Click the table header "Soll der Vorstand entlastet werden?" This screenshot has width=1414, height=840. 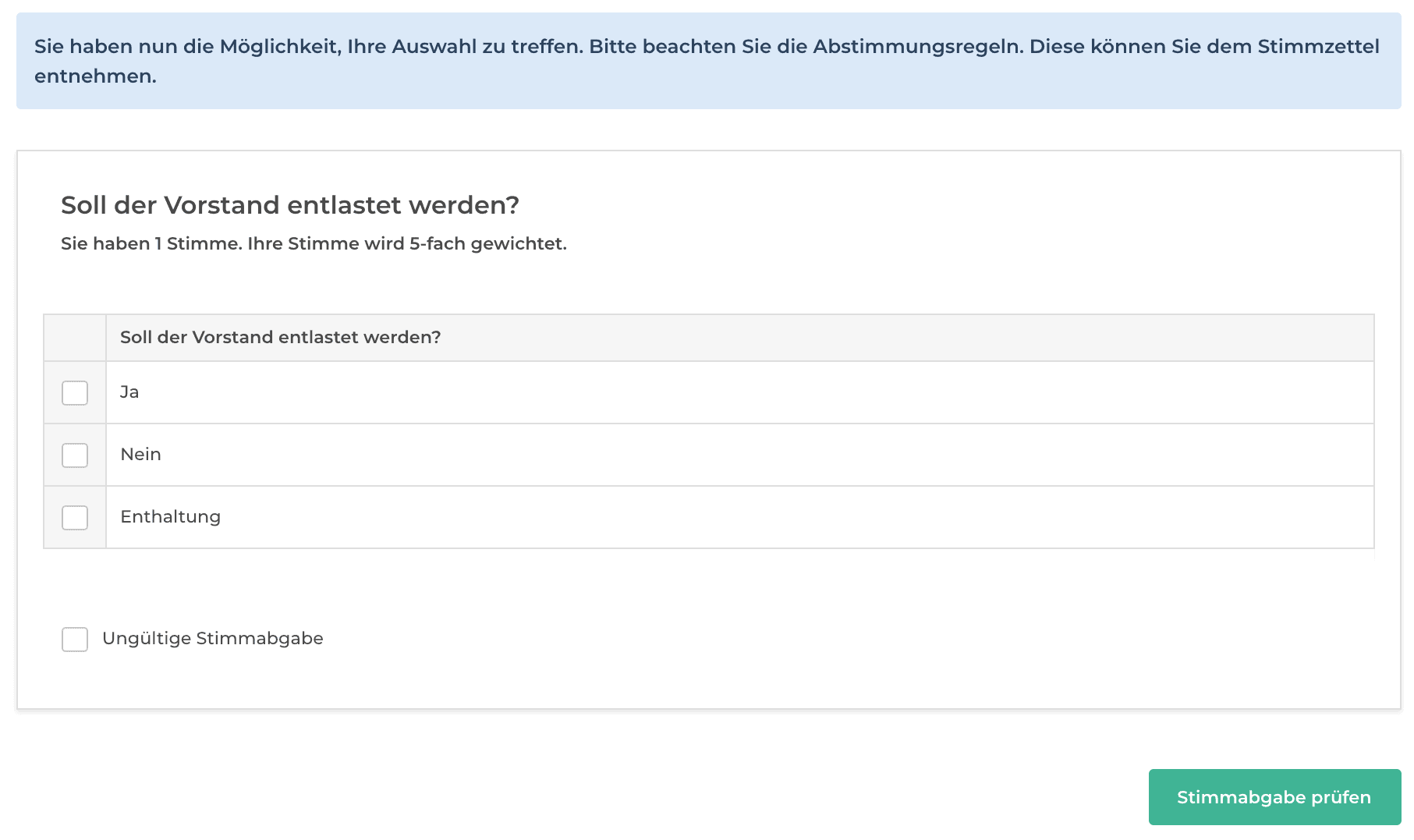[280, 338]
